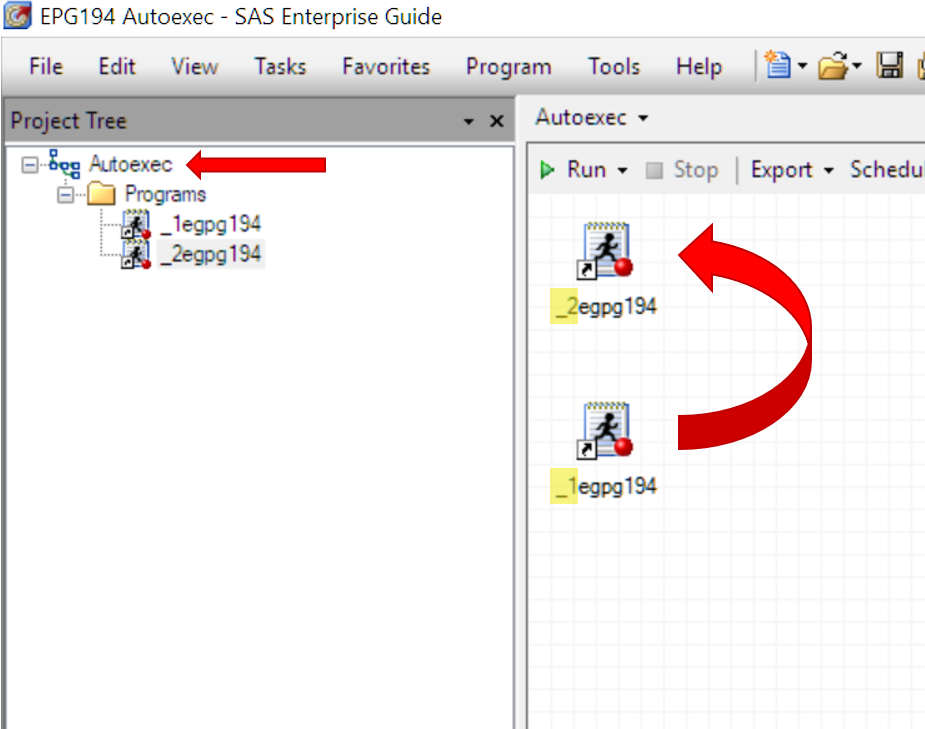Click the Schedule button
The image size is (925, 729).
click(887, 170)
